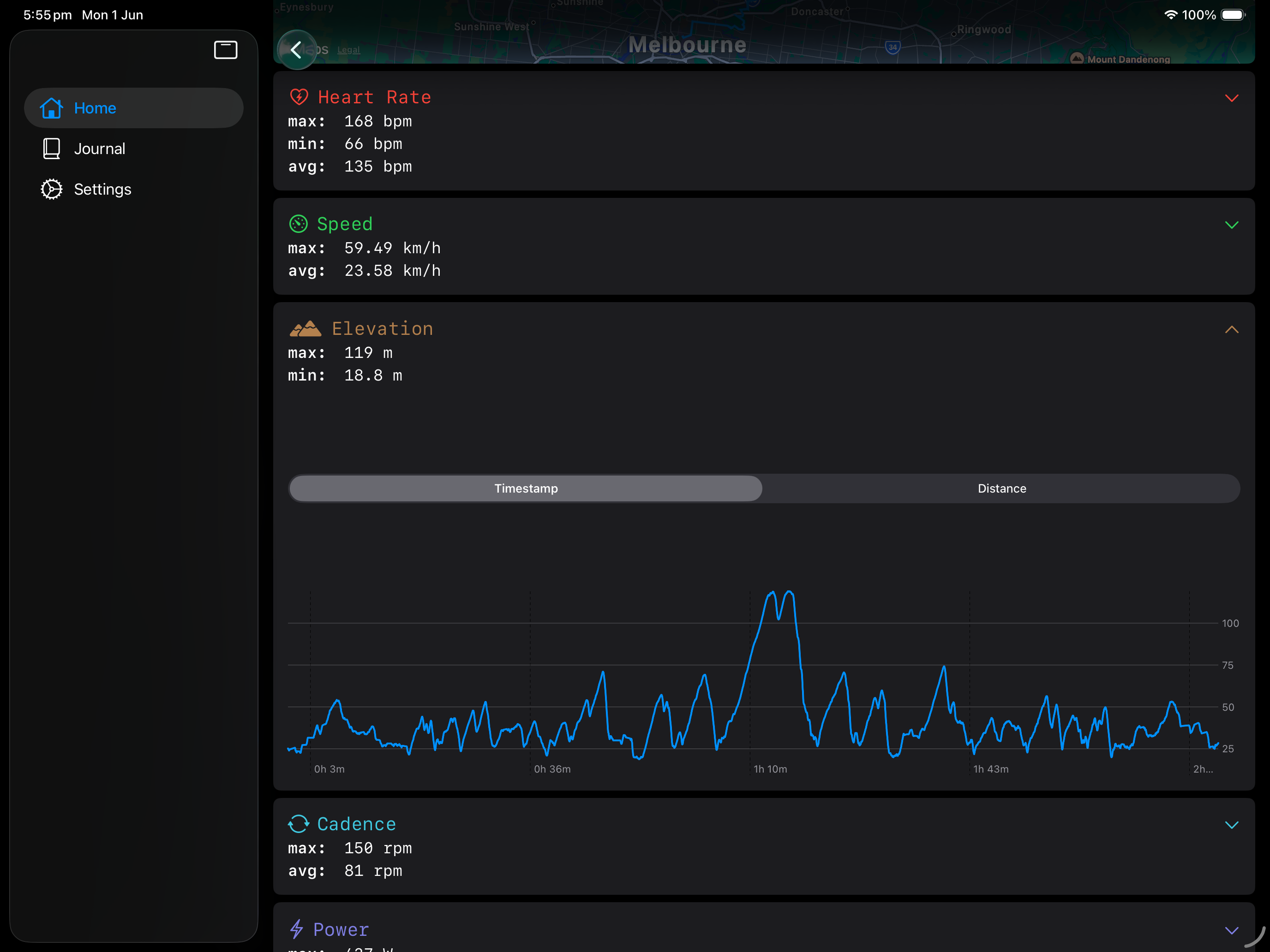Expand the Power section chevron
The image size is (1270, 952).
pyautogui.click(x=1232, y=930)
